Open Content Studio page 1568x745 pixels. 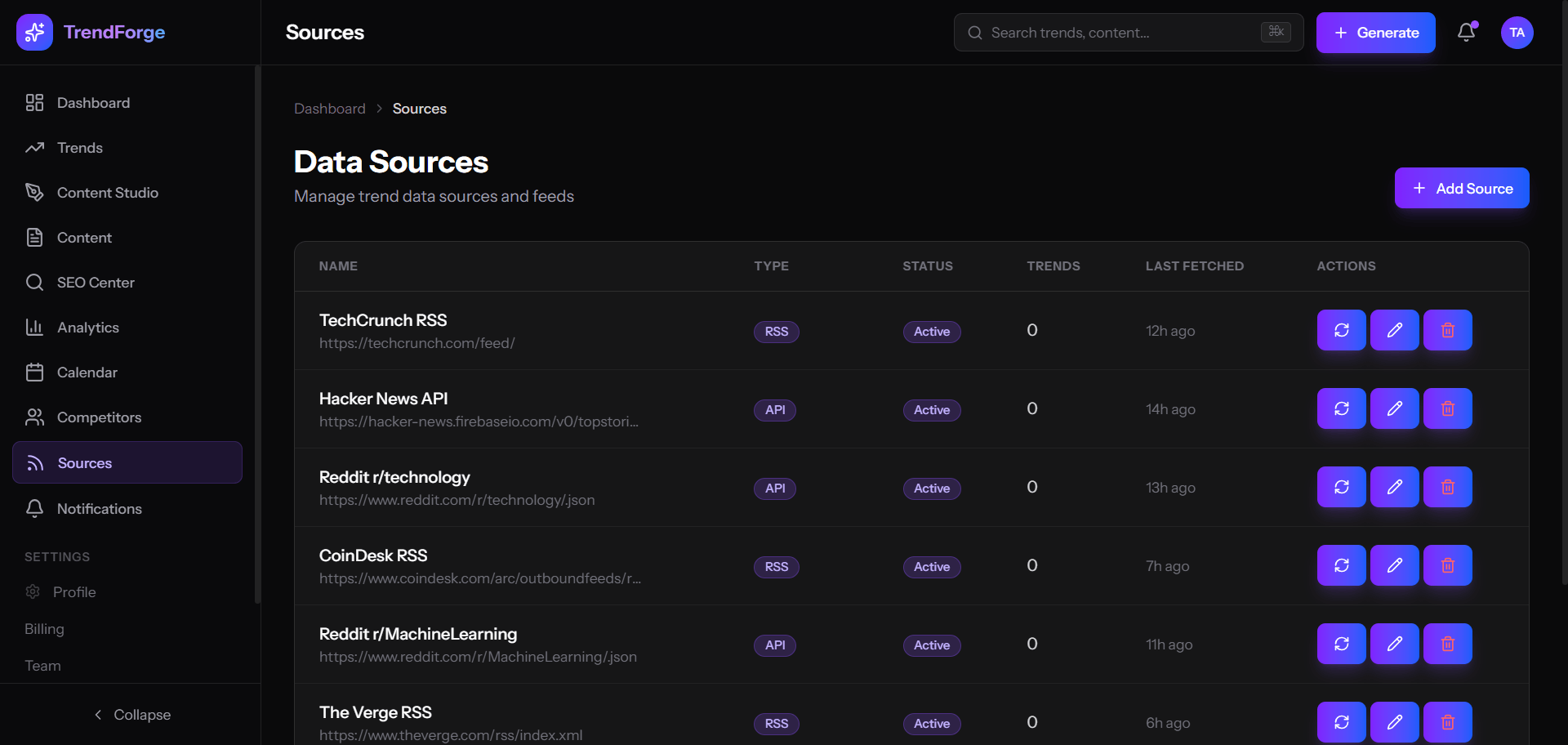tap(127, 193)
